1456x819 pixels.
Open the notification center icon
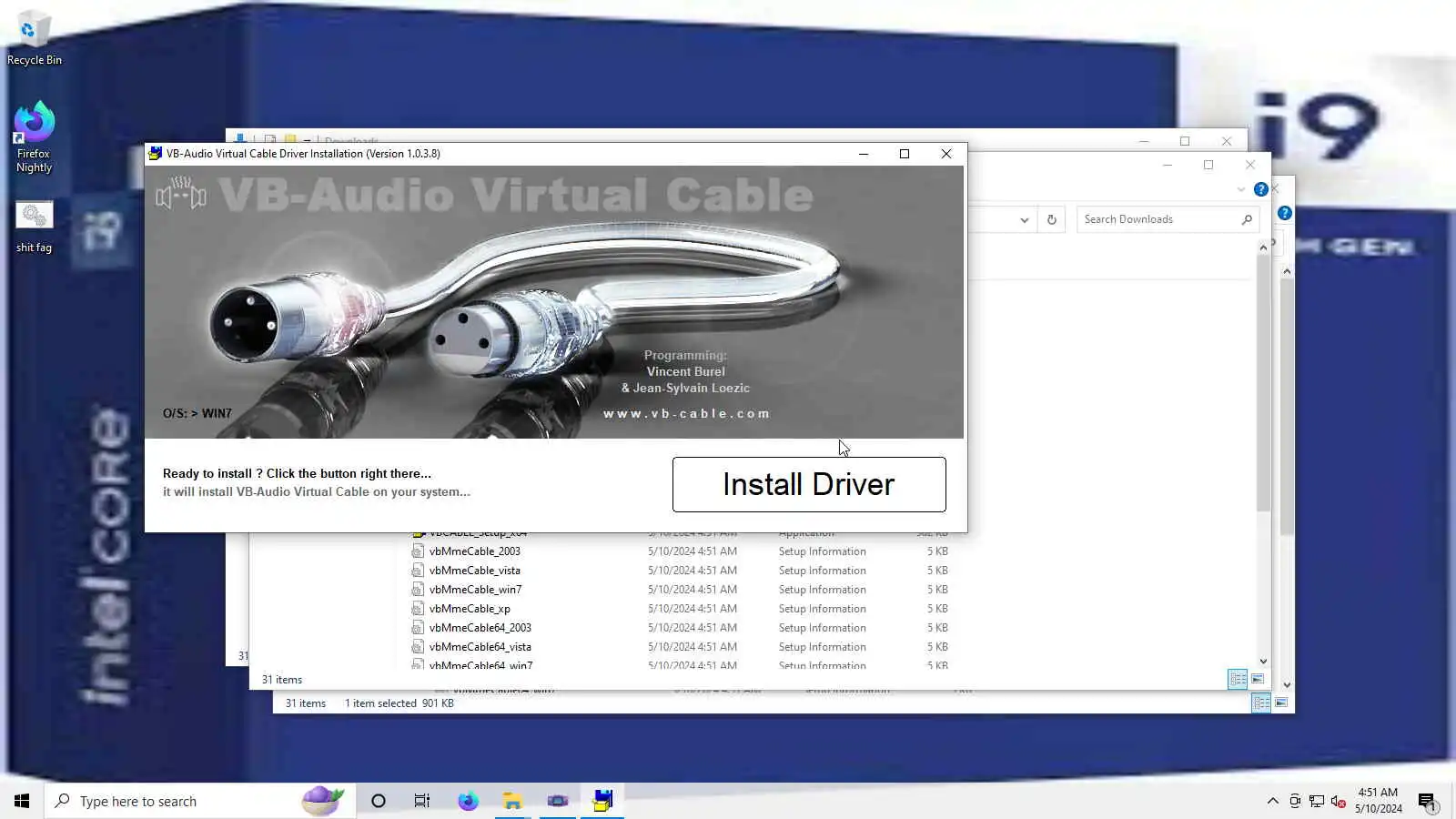coord(1427,801)
